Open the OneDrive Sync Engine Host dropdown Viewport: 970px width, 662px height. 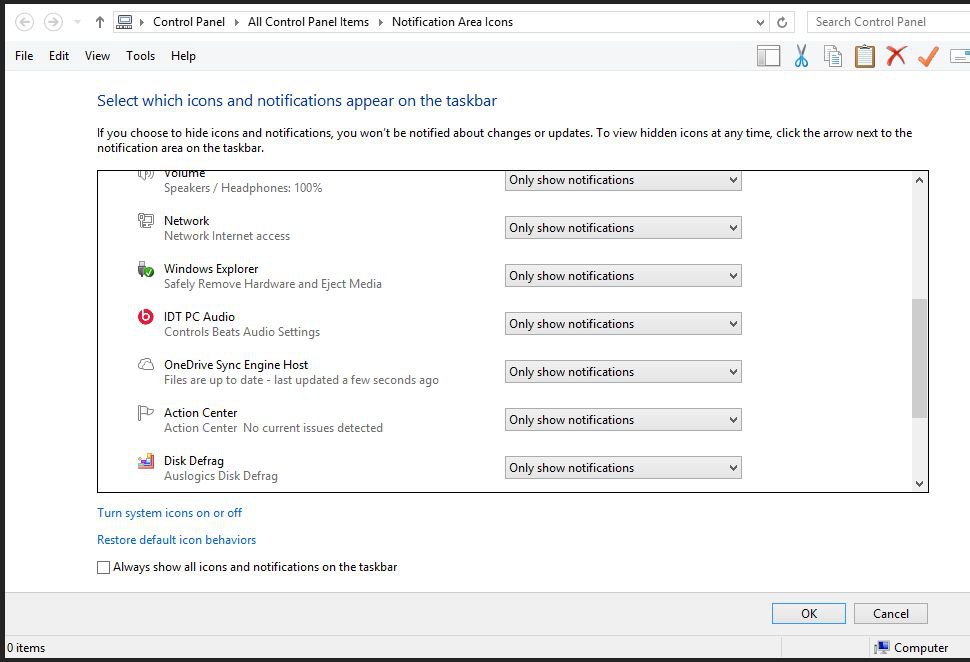(623, 372)
